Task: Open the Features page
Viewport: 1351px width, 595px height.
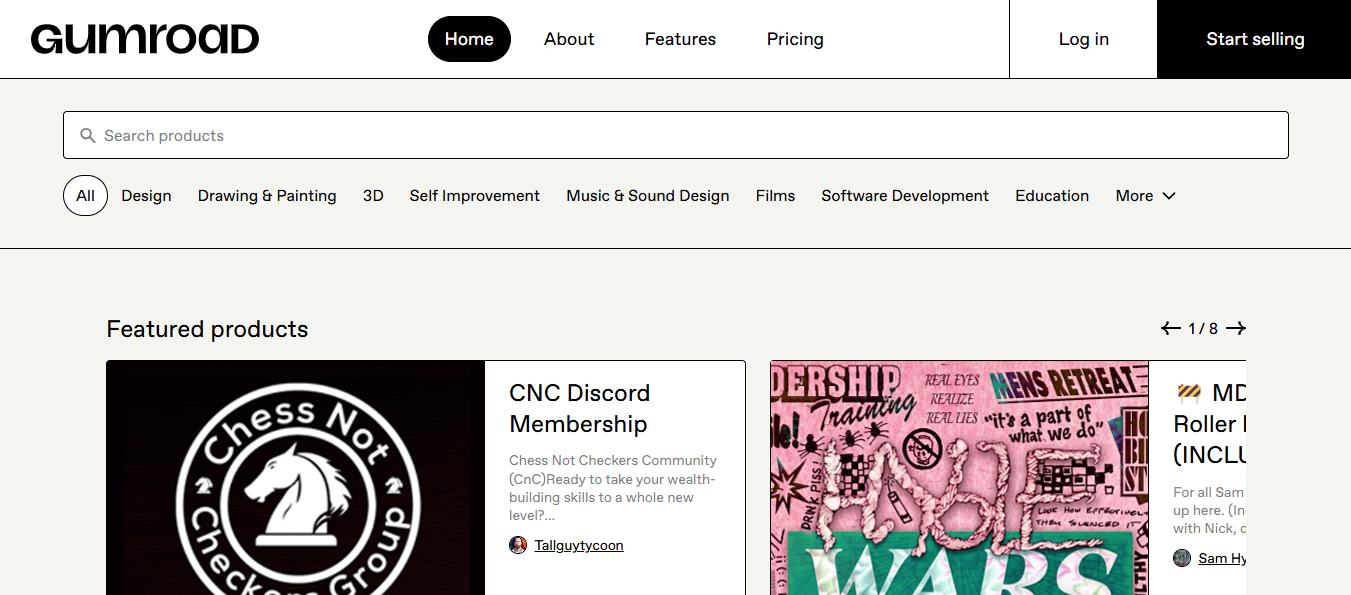Action: [680, 39]
